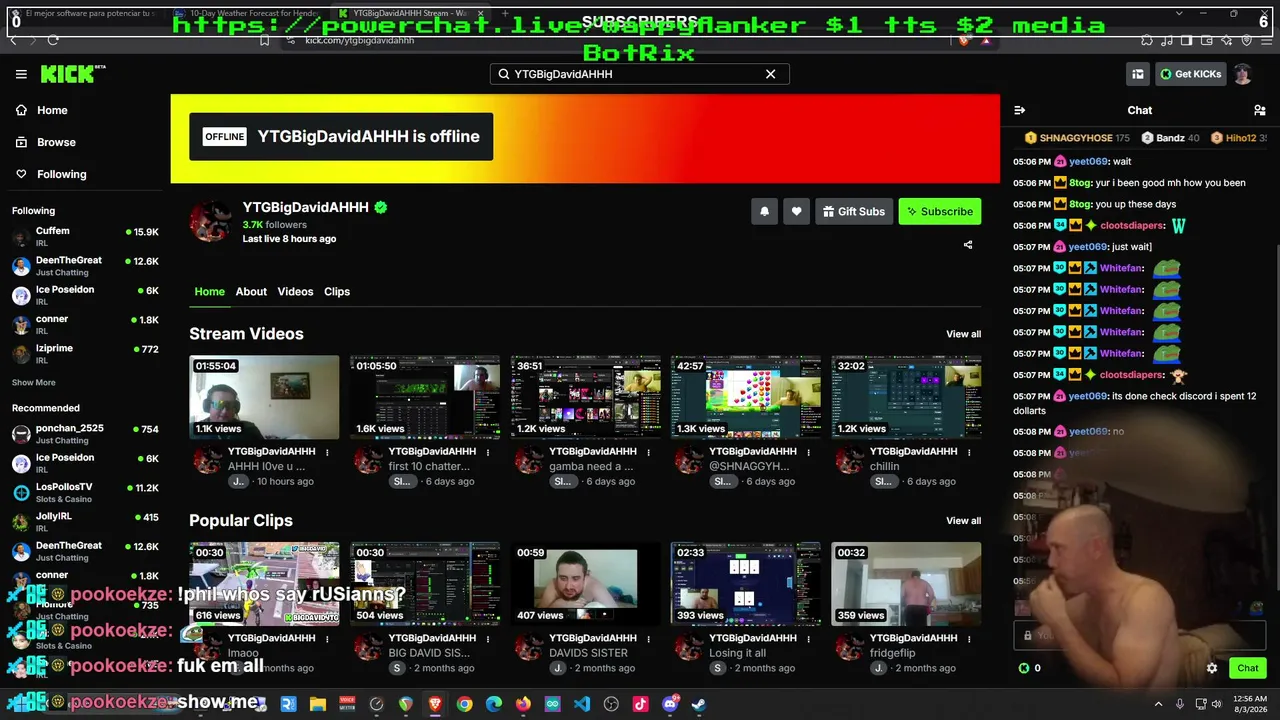Viewport: 1280px width, 720px height.
Task: Click the Get KICKs button
Action: point(1190,74)
